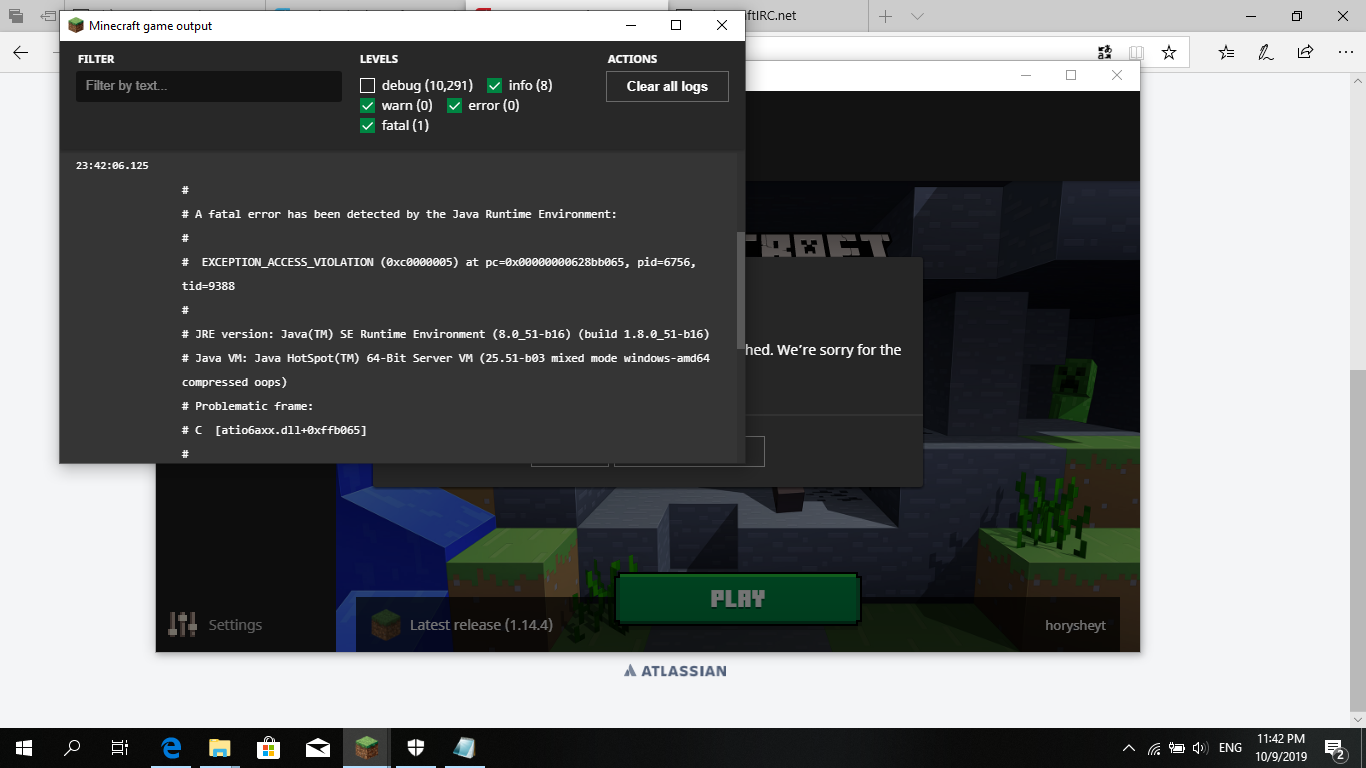Open the Action Center notifications icon
Viewport: 1366px width, 768px height.
(x=1336, y=748)
